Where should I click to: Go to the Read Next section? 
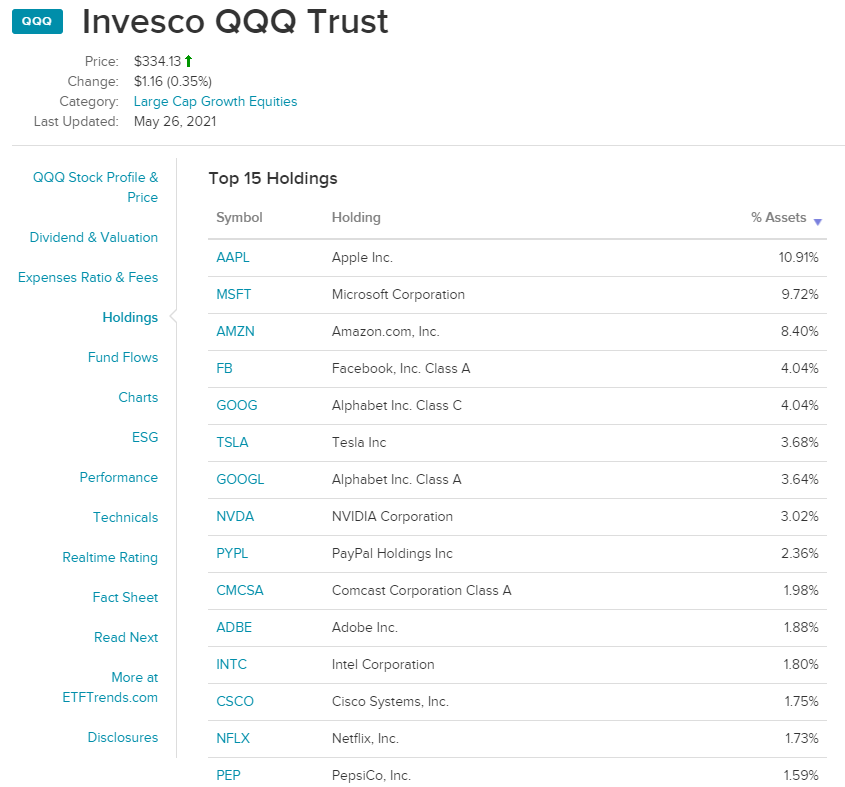coord(126,637)
